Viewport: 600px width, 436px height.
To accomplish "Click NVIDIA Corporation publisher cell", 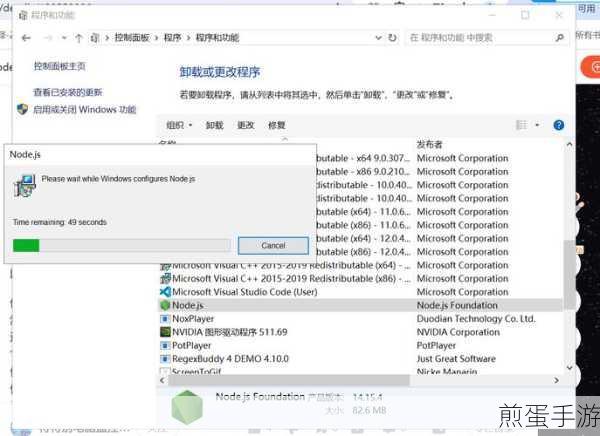I will pos(458,332).
